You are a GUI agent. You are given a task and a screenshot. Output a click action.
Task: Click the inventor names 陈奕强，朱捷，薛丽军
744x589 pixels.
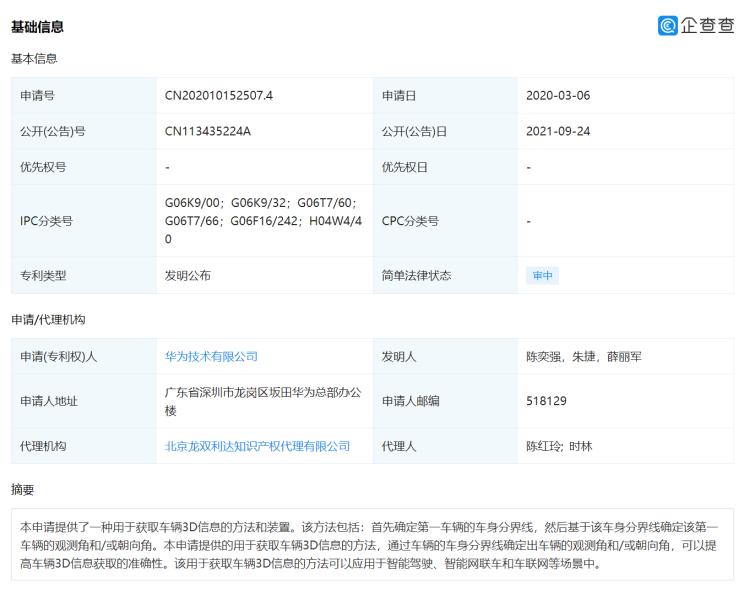coord(584,356)
